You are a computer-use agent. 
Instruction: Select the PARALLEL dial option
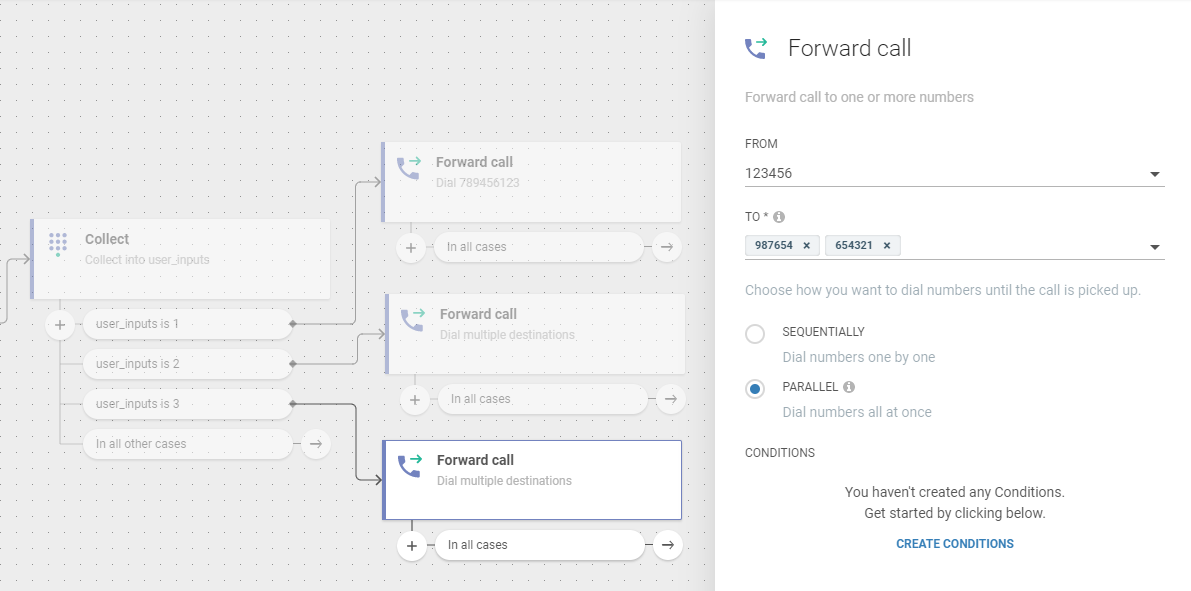coord(755,389)
